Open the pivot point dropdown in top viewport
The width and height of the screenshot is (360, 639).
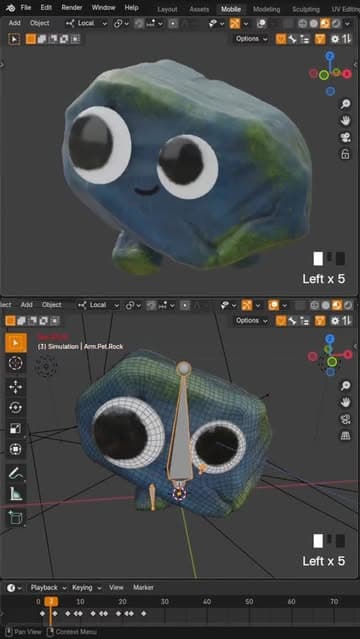121,24
